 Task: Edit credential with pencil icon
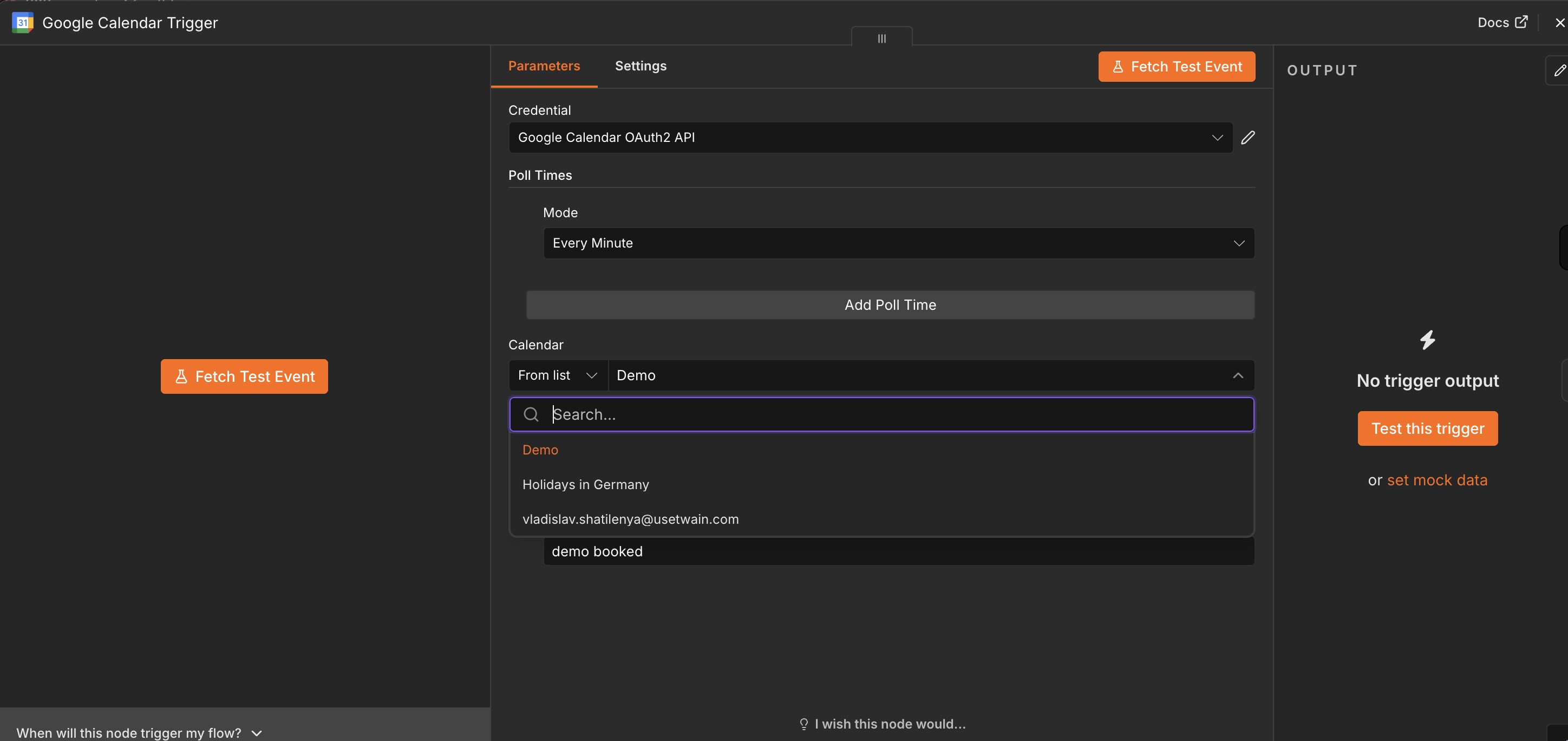1248,138
